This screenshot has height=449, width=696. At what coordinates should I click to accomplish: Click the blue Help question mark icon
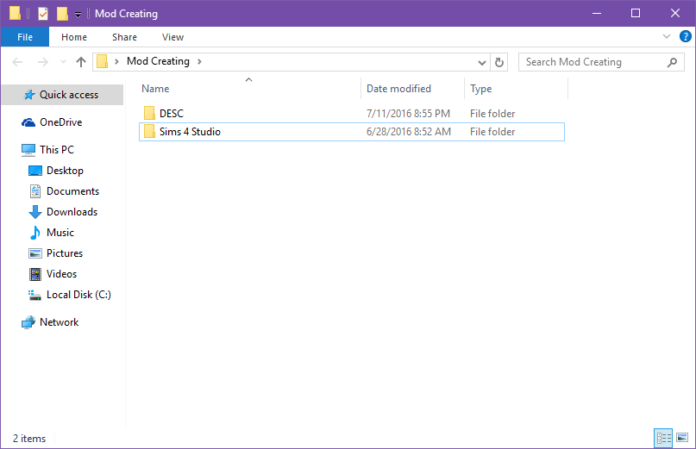click(685, 36)
